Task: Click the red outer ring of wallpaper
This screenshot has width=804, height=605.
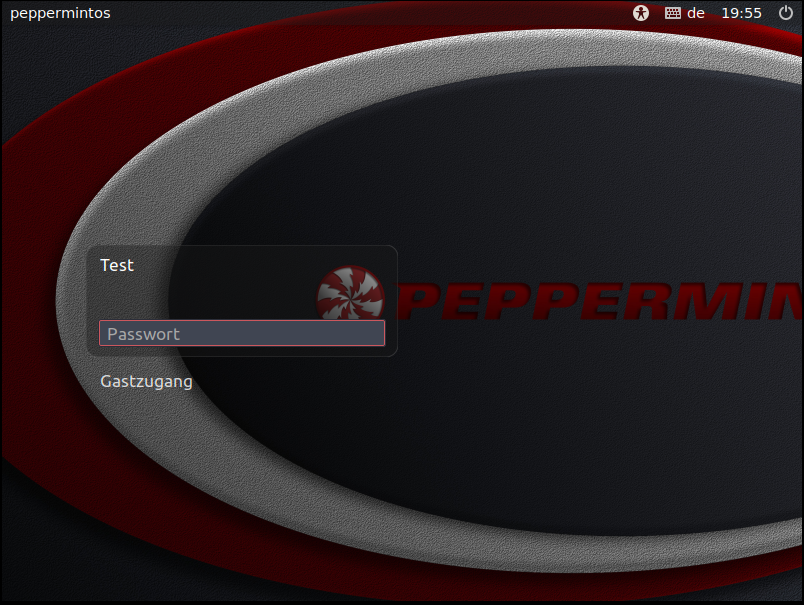Action: [x=30, y=200]
